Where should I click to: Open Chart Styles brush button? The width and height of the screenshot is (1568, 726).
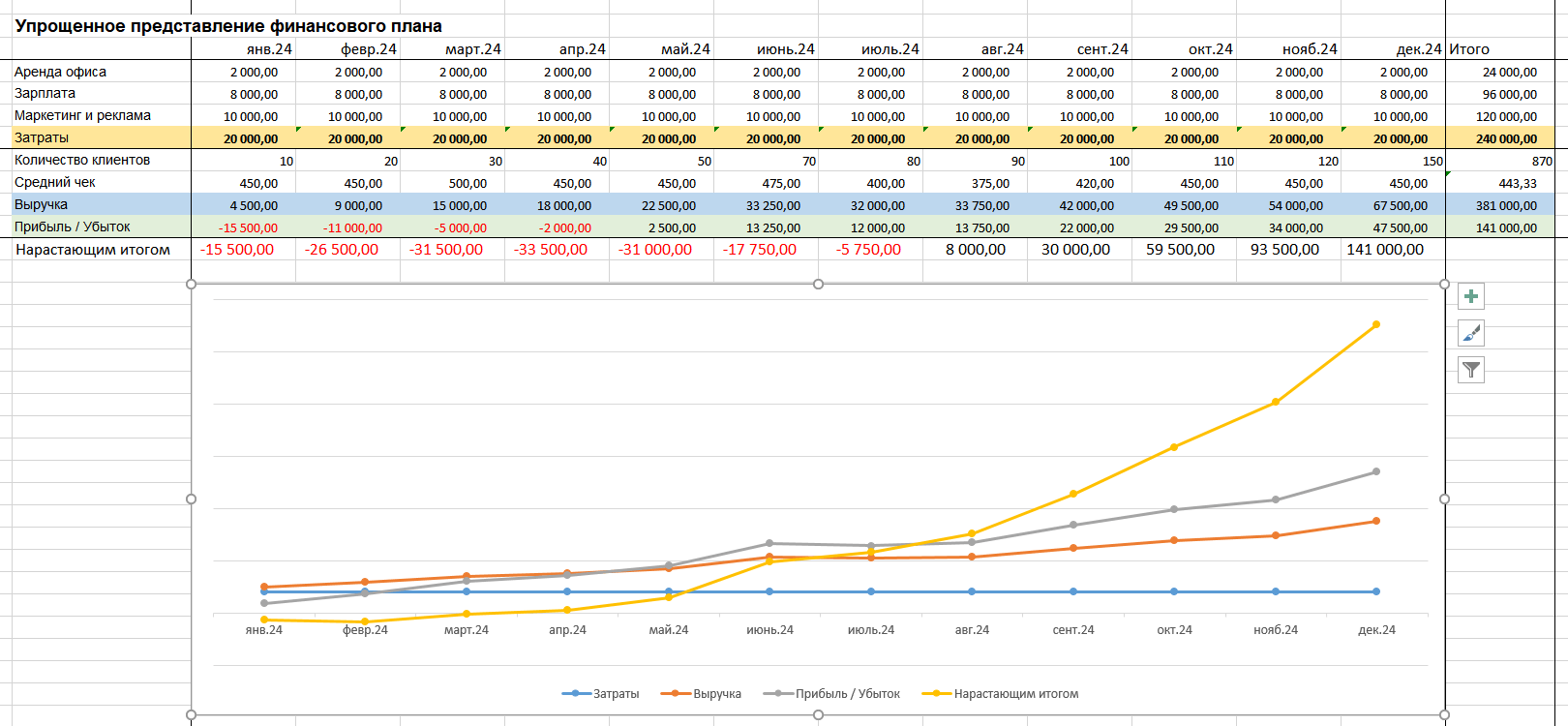pos(1470,333)
